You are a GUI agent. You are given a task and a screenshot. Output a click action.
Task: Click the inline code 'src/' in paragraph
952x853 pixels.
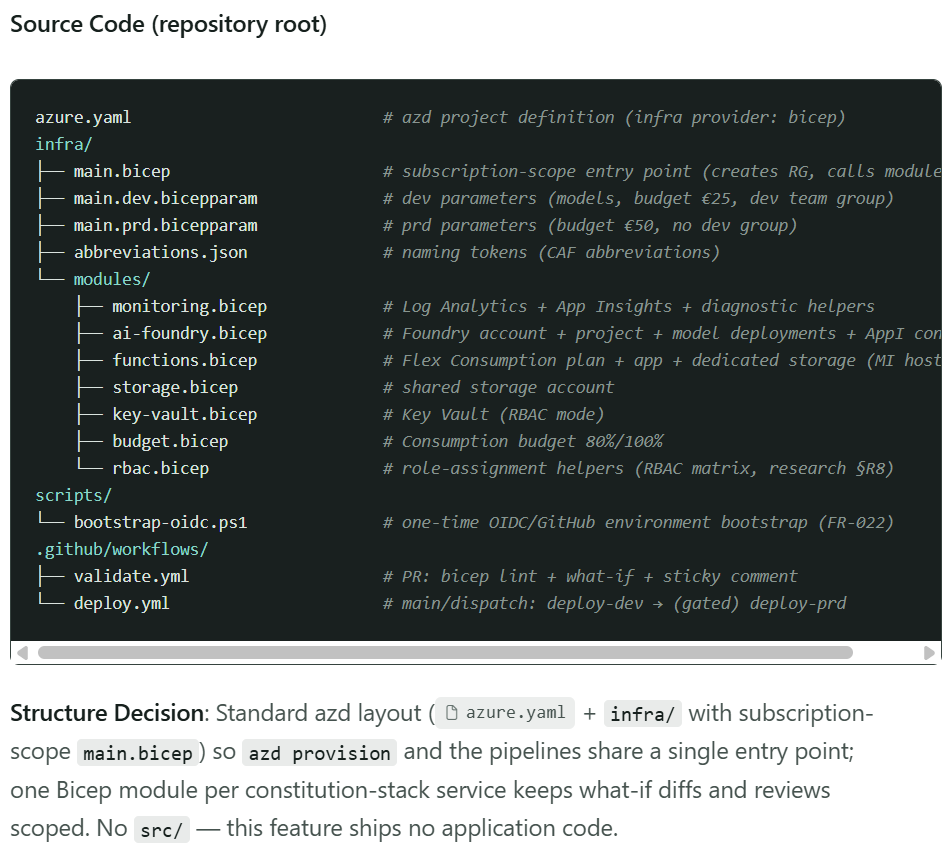click(x=162, y=830)
